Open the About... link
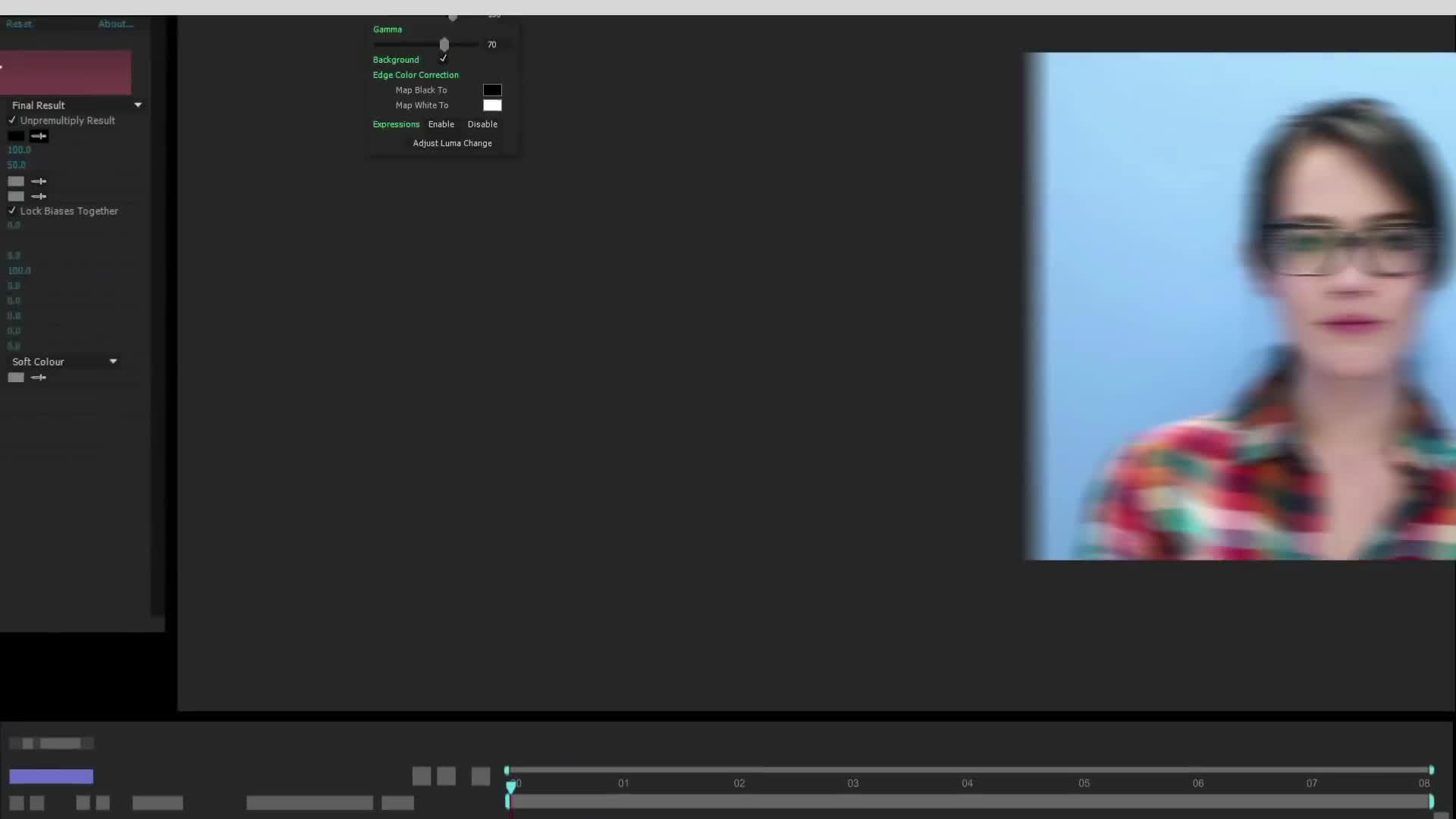The height and width of the screenshot is (819, 1456). [115, 24]
